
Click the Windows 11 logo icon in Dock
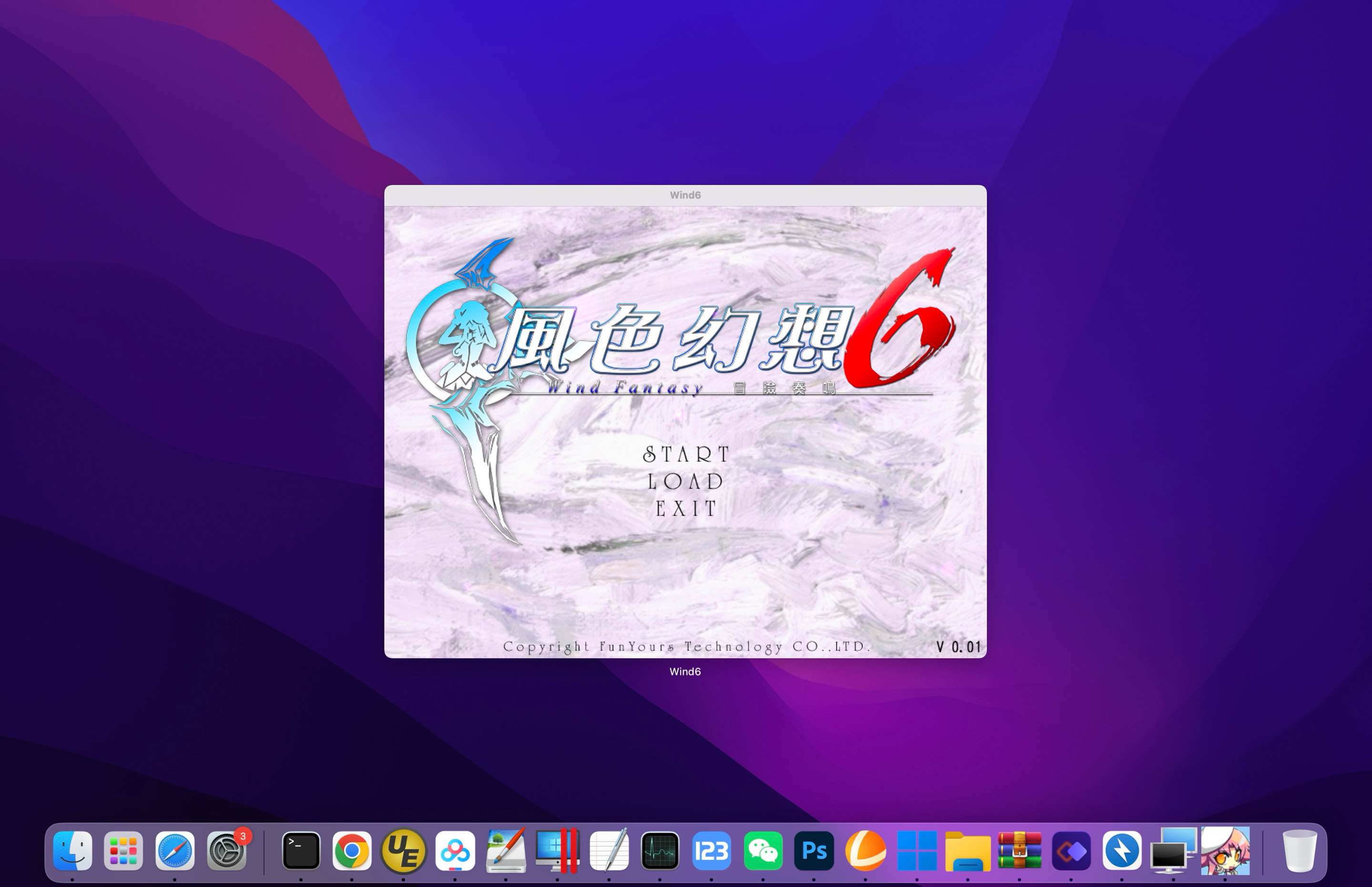(917, 851)
